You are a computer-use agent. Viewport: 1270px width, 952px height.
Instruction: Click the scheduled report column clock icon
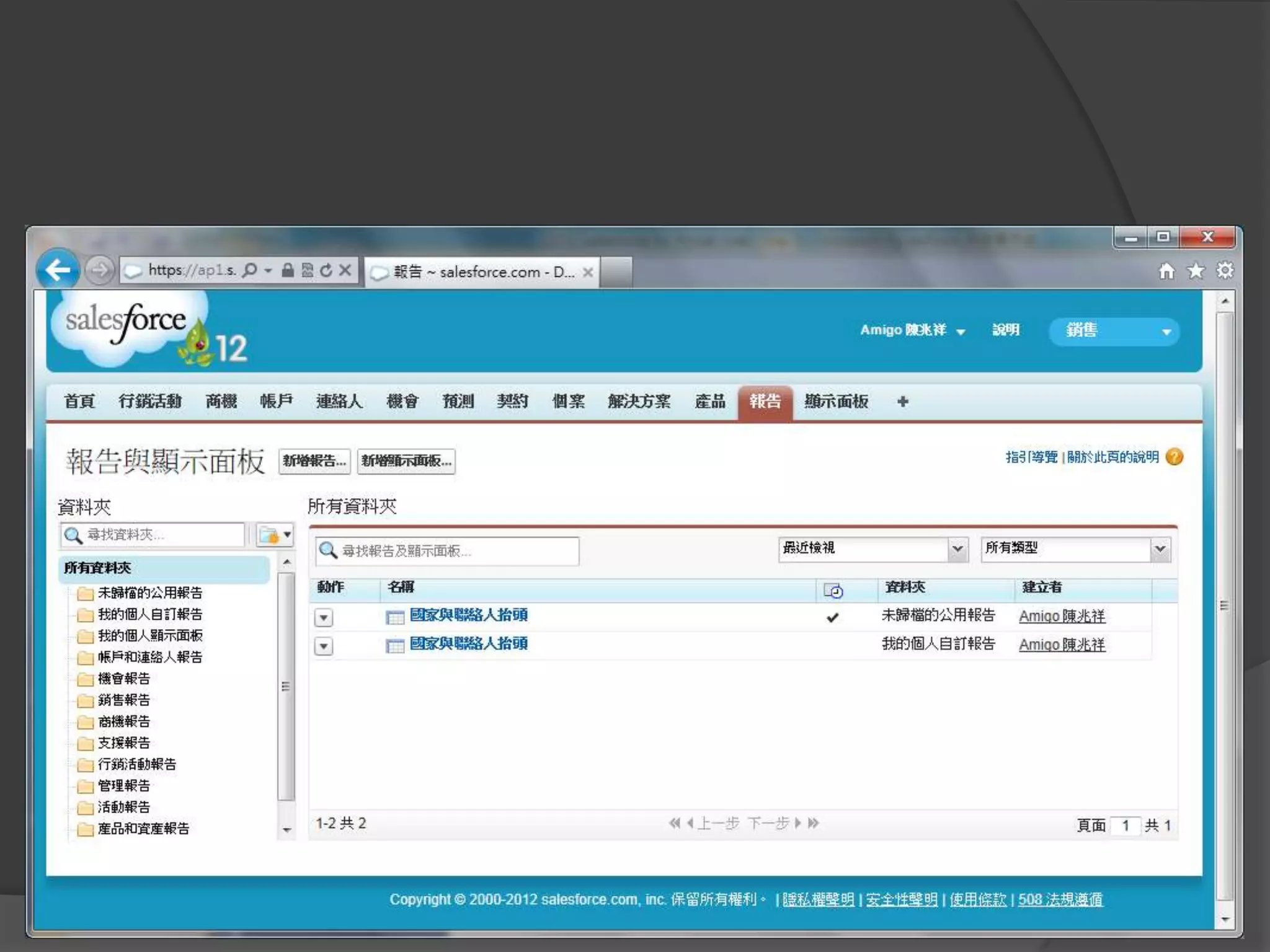coord(833,591)
